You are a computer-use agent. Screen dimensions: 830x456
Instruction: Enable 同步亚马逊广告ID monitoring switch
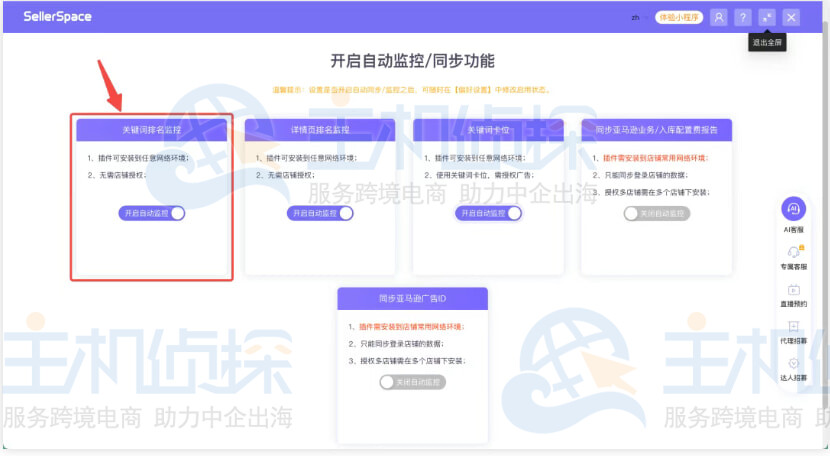pyautogui.click(x=412, y=382)
